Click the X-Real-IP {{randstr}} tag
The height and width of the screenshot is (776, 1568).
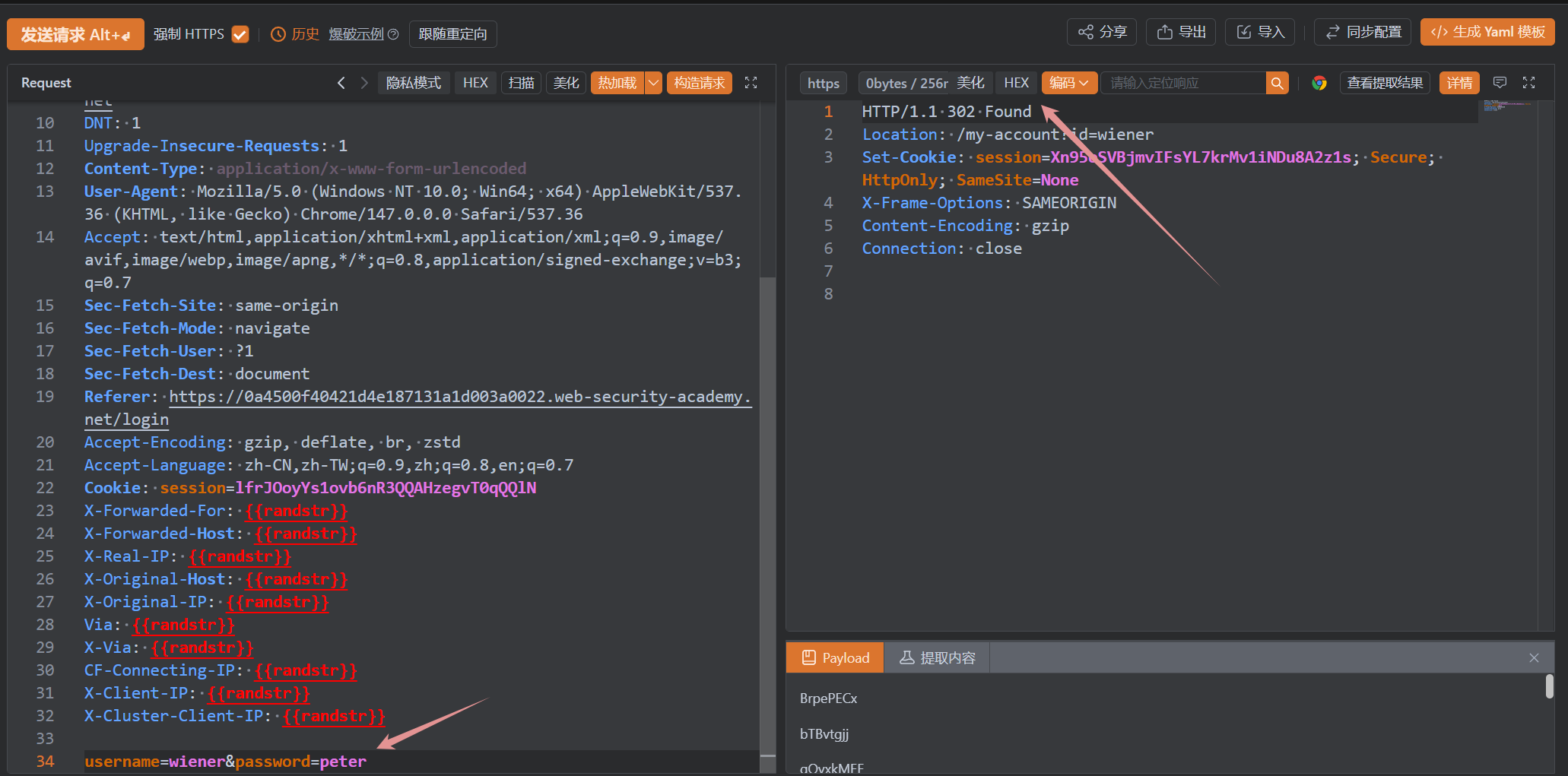click(240, 556)
